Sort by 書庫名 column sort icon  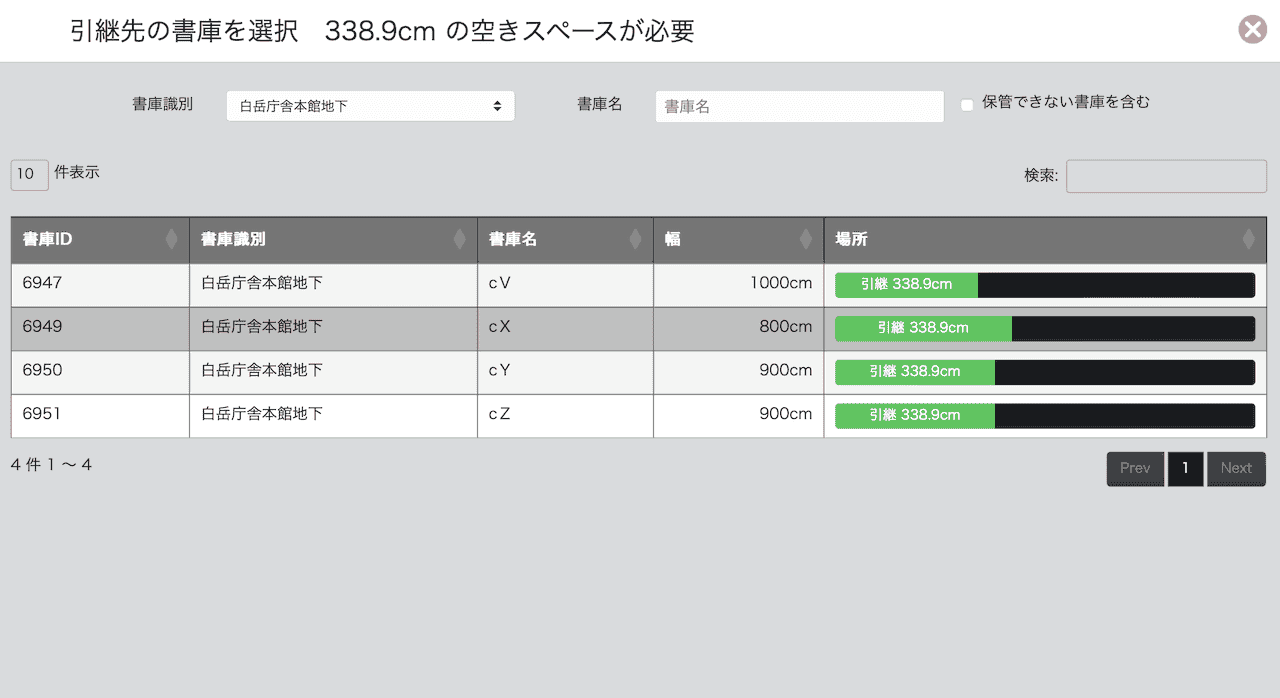pos(635,240)
